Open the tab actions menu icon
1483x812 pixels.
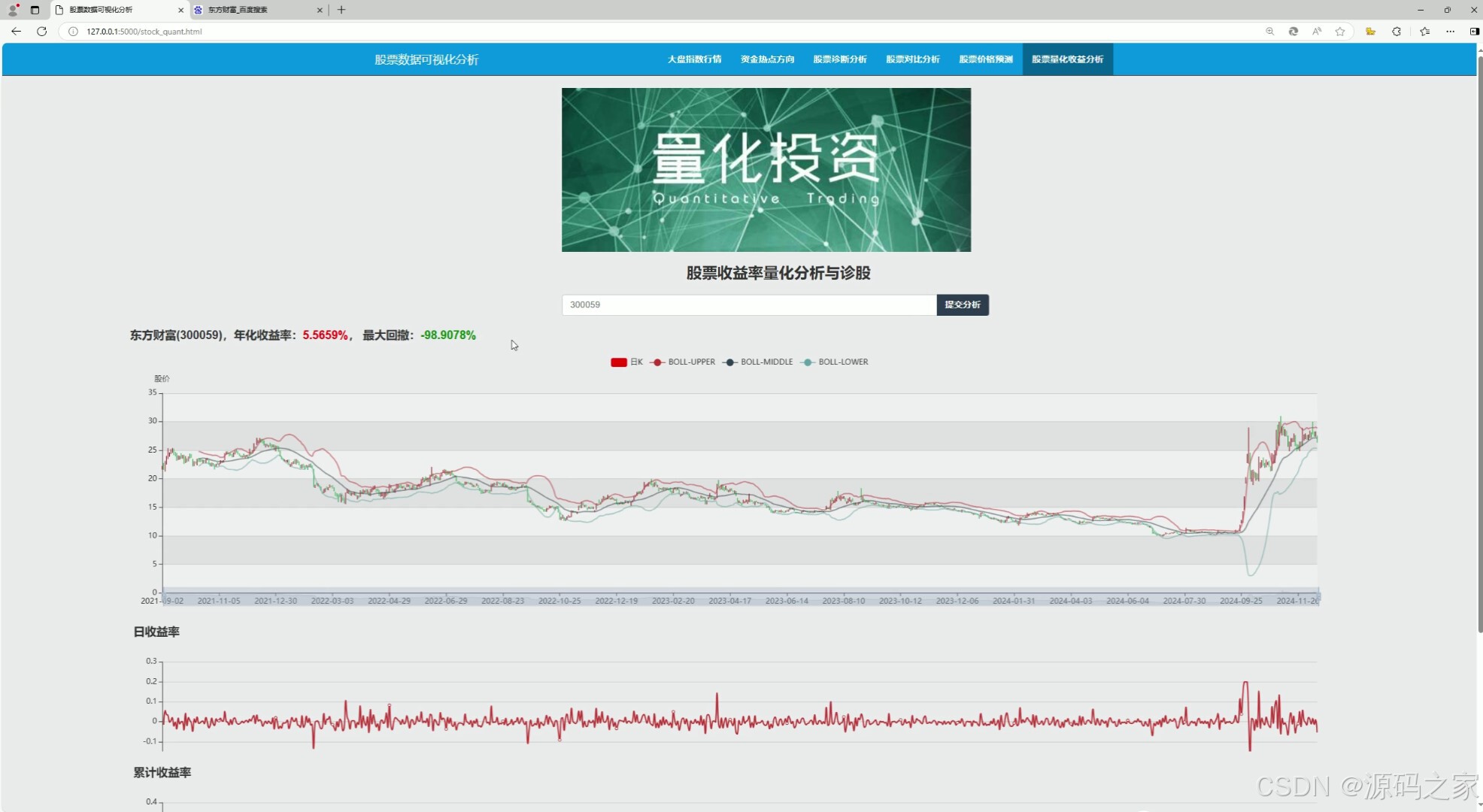(x=35, y=10)
